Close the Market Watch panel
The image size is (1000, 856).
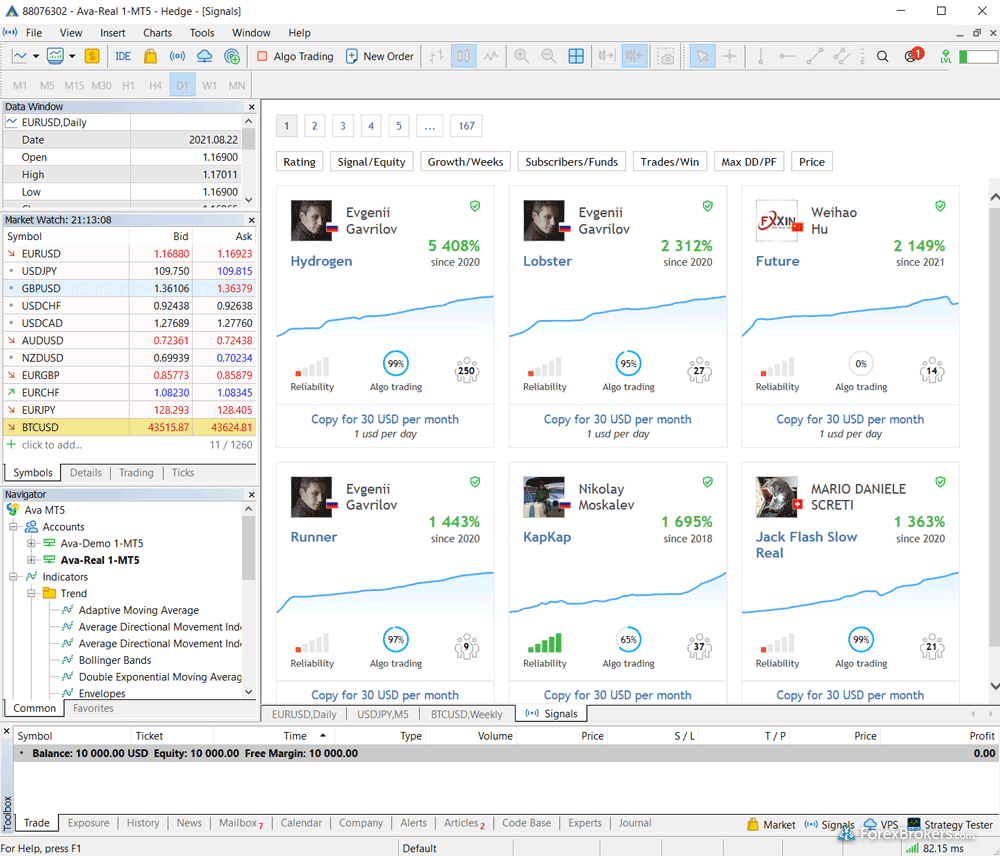(251, 220)
